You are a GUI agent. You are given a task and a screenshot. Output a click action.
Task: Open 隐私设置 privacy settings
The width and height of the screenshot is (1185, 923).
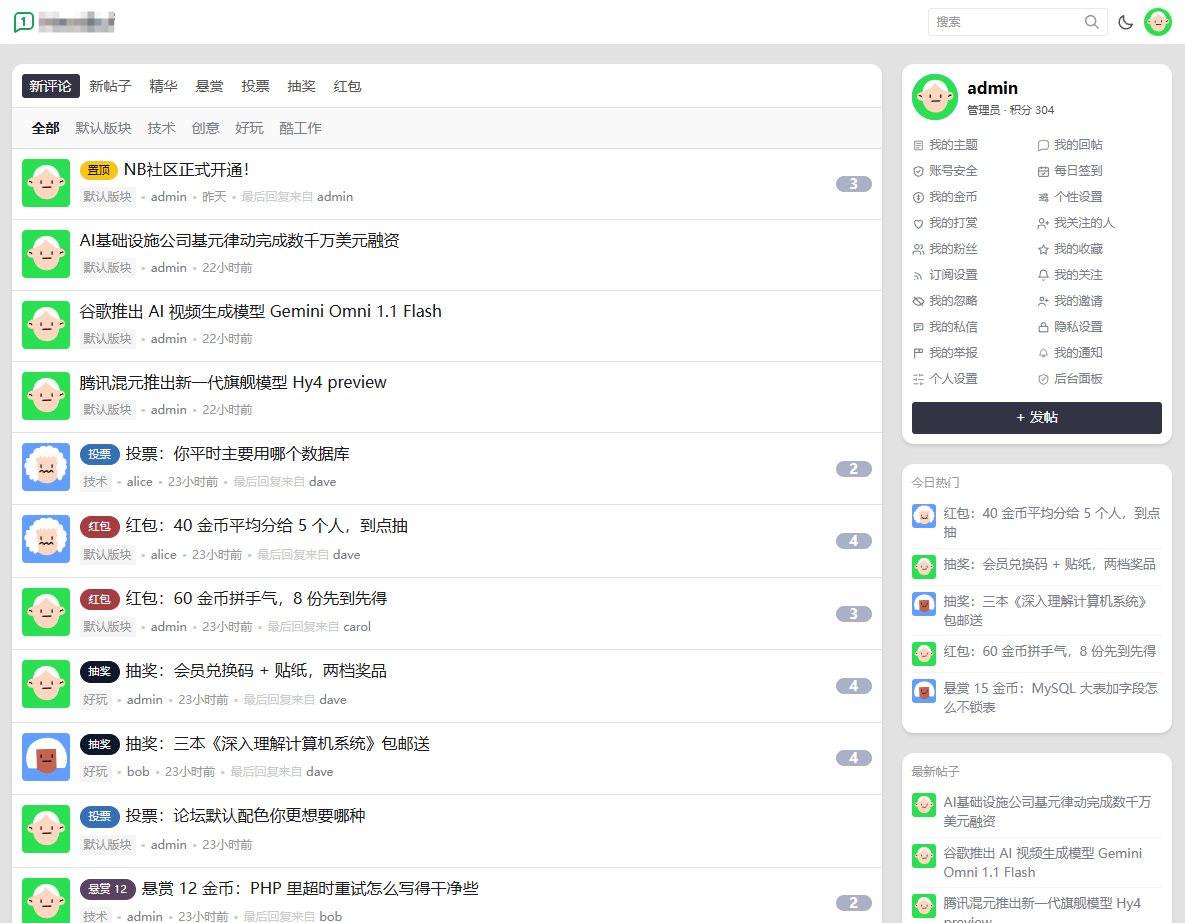(x=1070, y=327)
